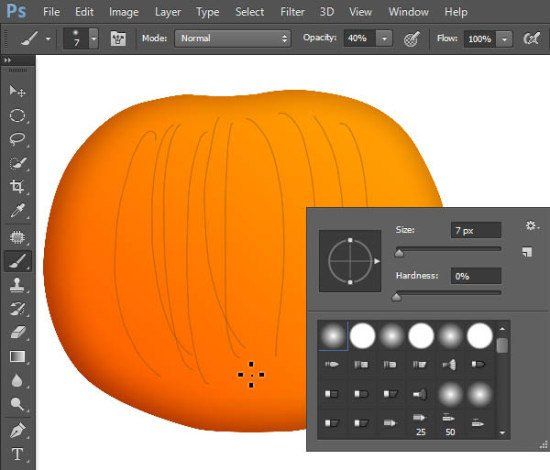Select the Quick Selection tool
The height and width of the screenshot is (470, 550).
click(x=17, y=163)
